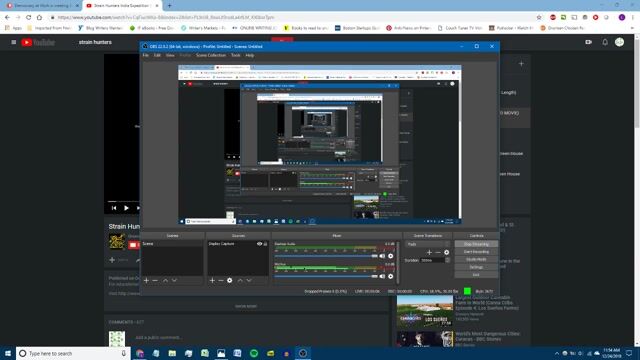Move the source up with the Sources up arrow
The width and height of the screenshot is (640, 360).
pyautogui.click(x=240, y=280)
